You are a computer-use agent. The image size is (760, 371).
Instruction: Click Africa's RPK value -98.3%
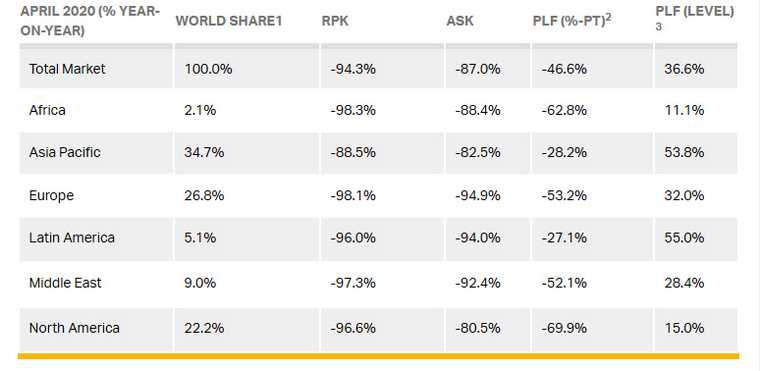point(353,110)
